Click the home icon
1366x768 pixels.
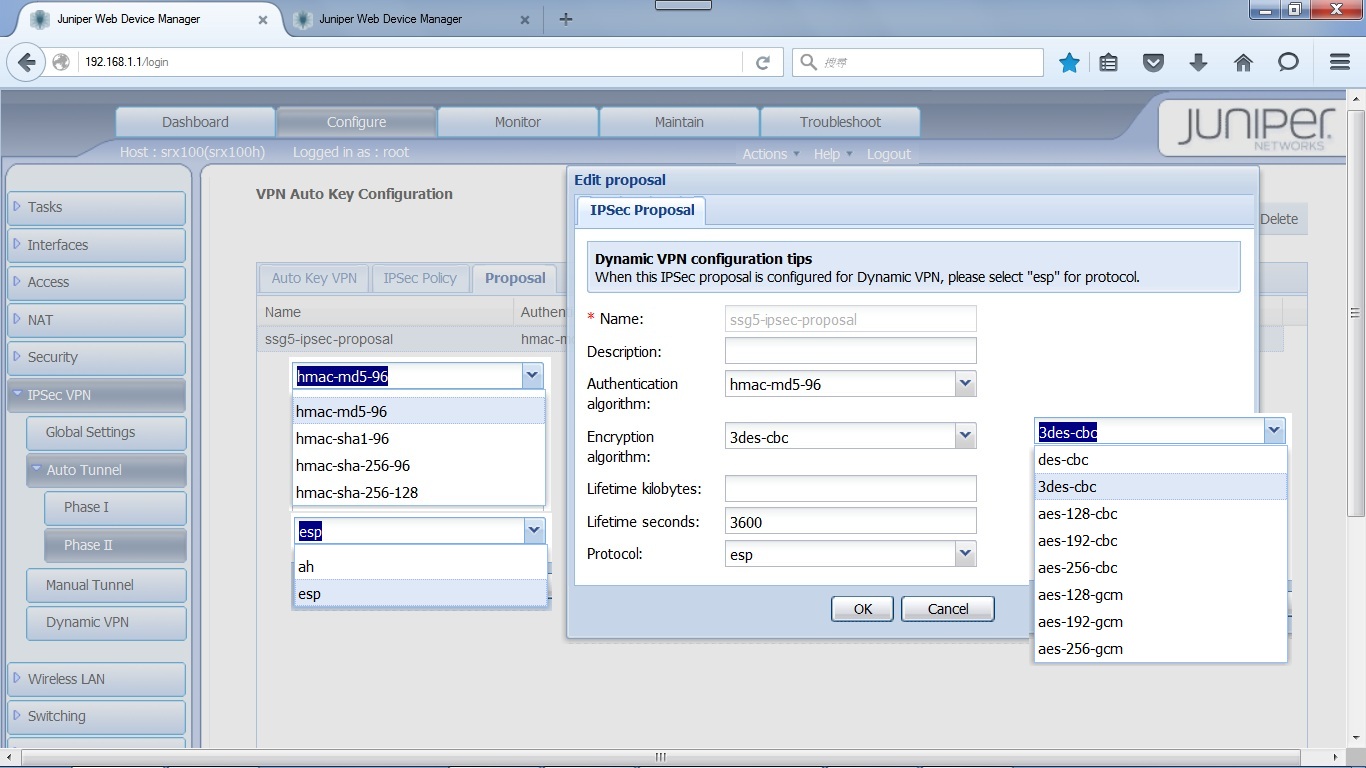pyautogui.click(x=1243, y=61)
